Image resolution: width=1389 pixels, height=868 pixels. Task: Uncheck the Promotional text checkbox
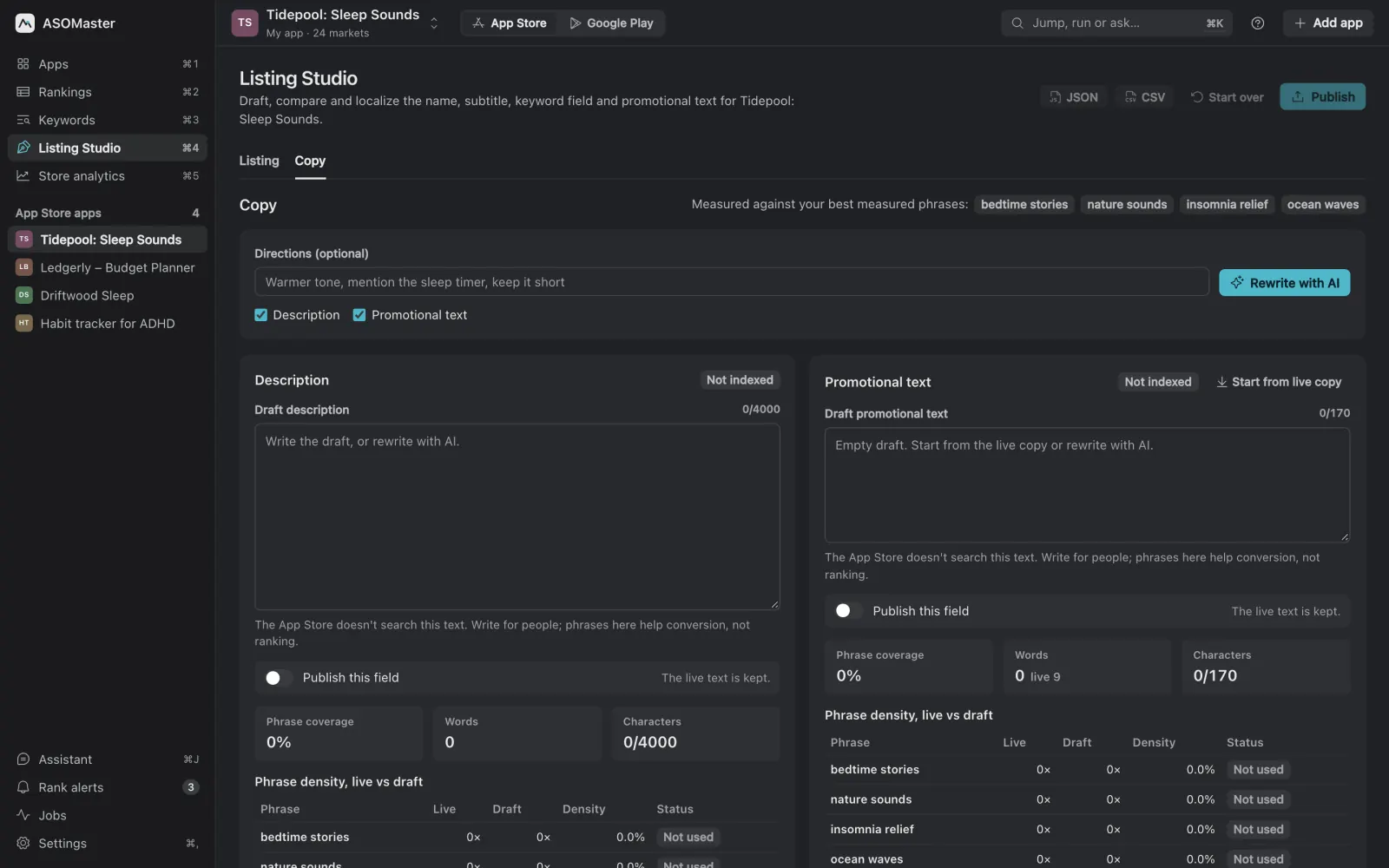tap(359, 315)
